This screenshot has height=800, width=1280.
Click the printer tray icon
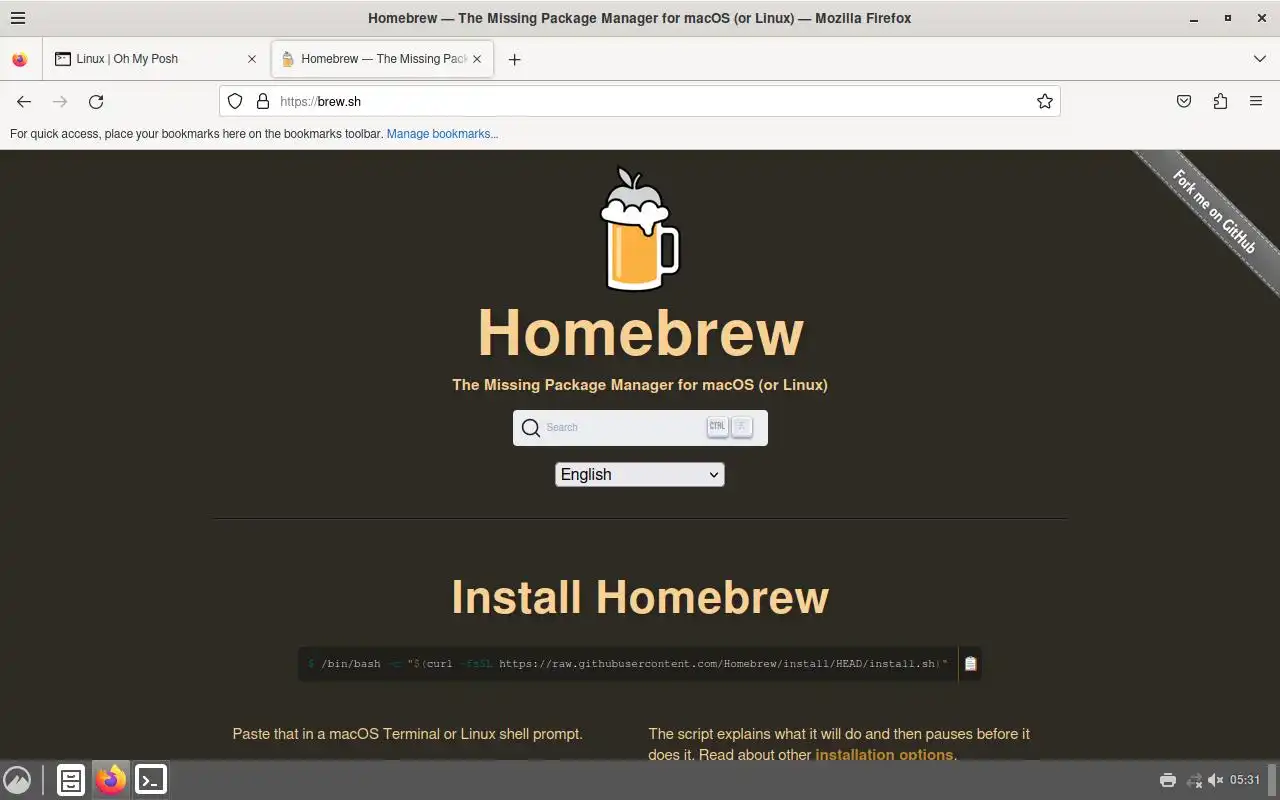(1167, 780)
